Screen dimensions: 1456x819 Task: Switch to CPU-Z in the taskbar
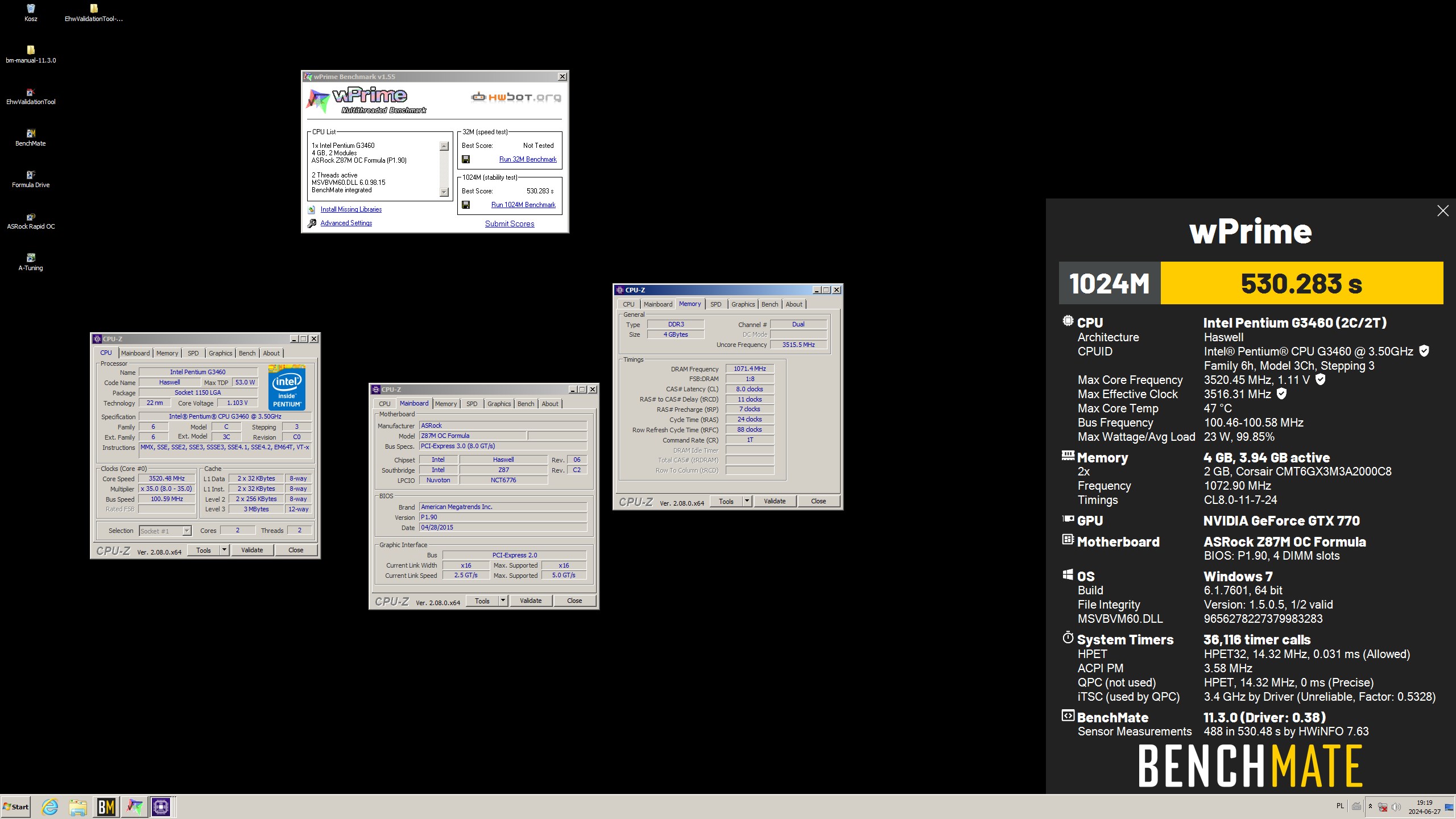click(162, 806)
